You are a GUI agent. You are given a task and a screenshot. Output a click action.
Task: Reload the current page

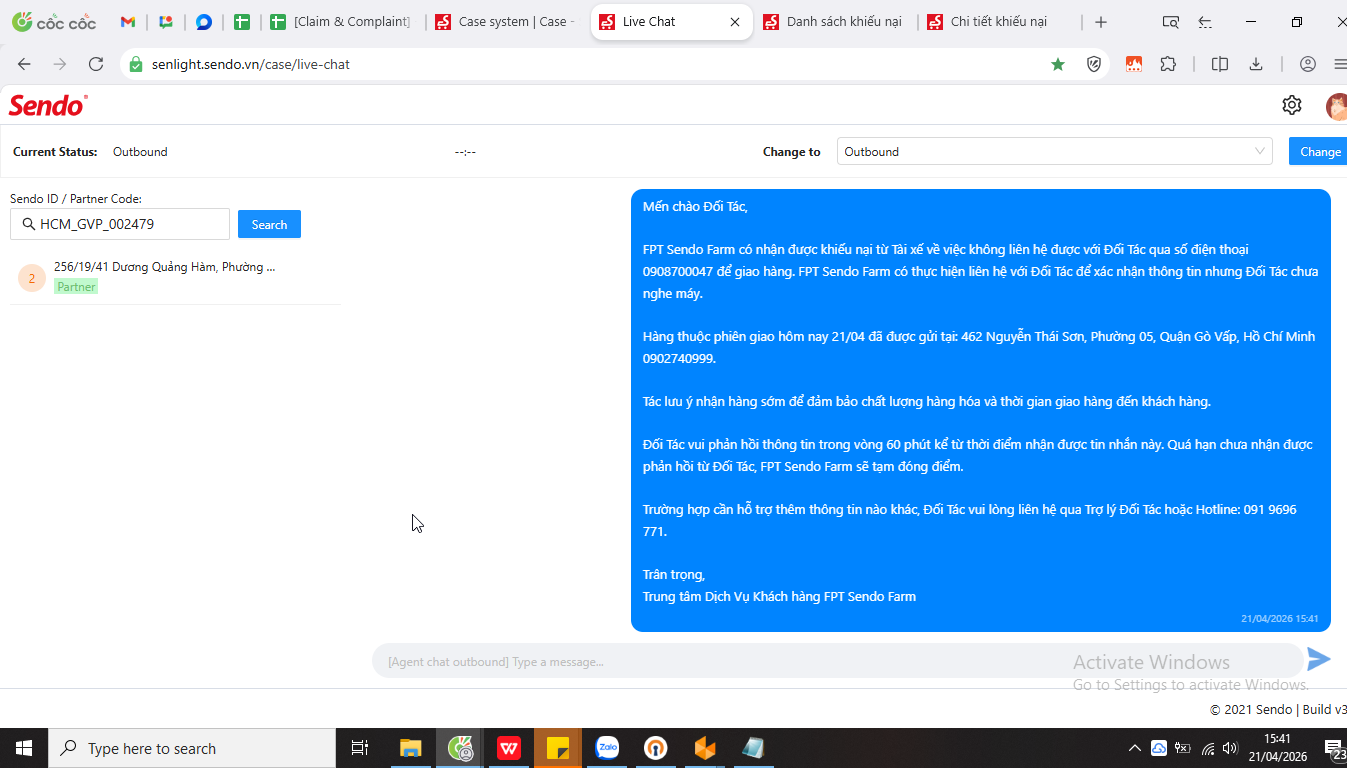[x=96, y=64]
